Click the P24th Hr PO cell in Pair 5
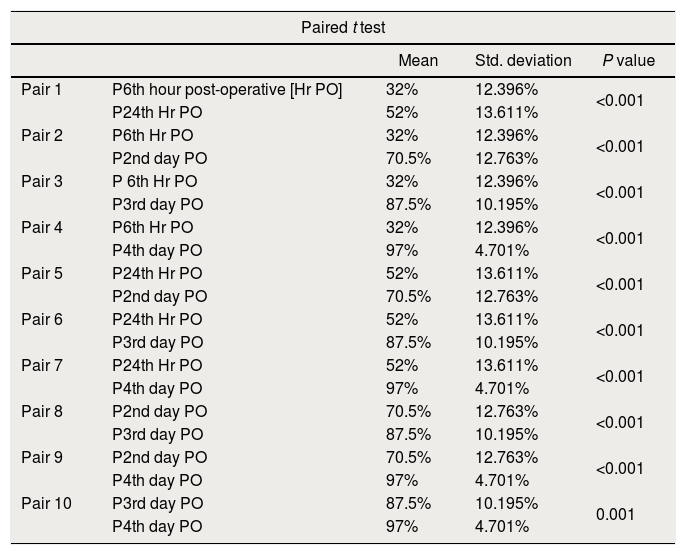The height and width of the screenshot is (555, 686). (x=157, y=274)
